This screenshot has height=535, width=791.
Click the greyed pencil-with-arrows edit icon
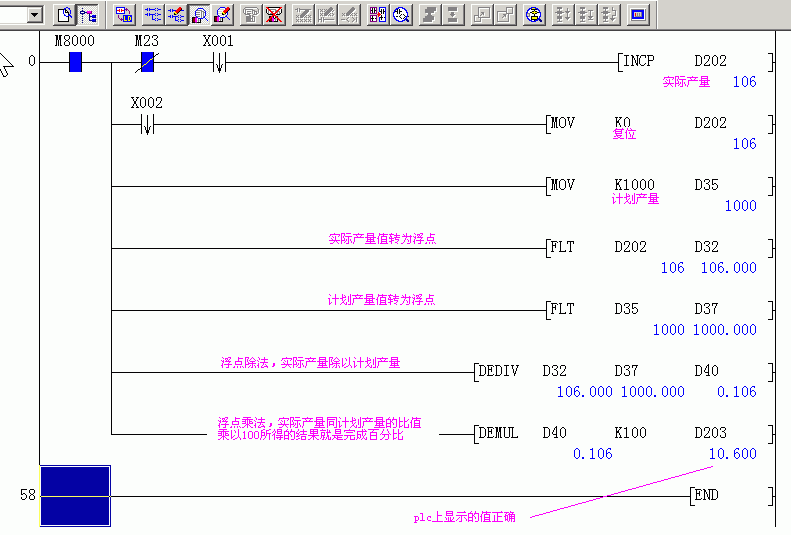click(x=350, y=15)
